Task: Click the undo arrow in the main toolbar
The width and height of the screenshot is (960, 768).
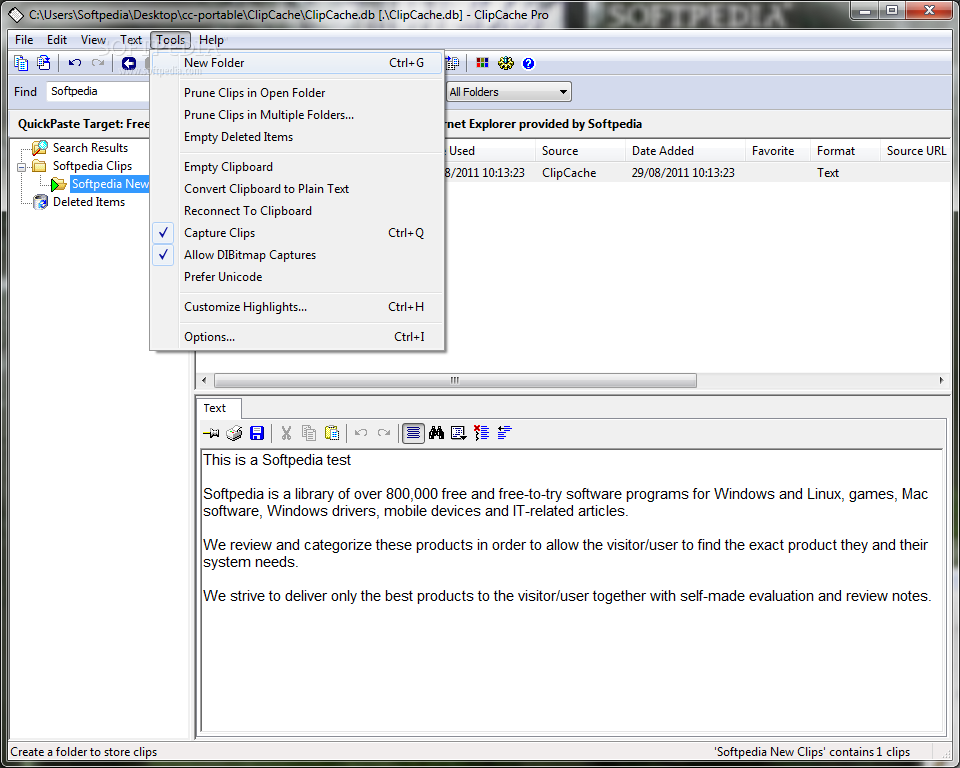Action: (x=75, y=63)
